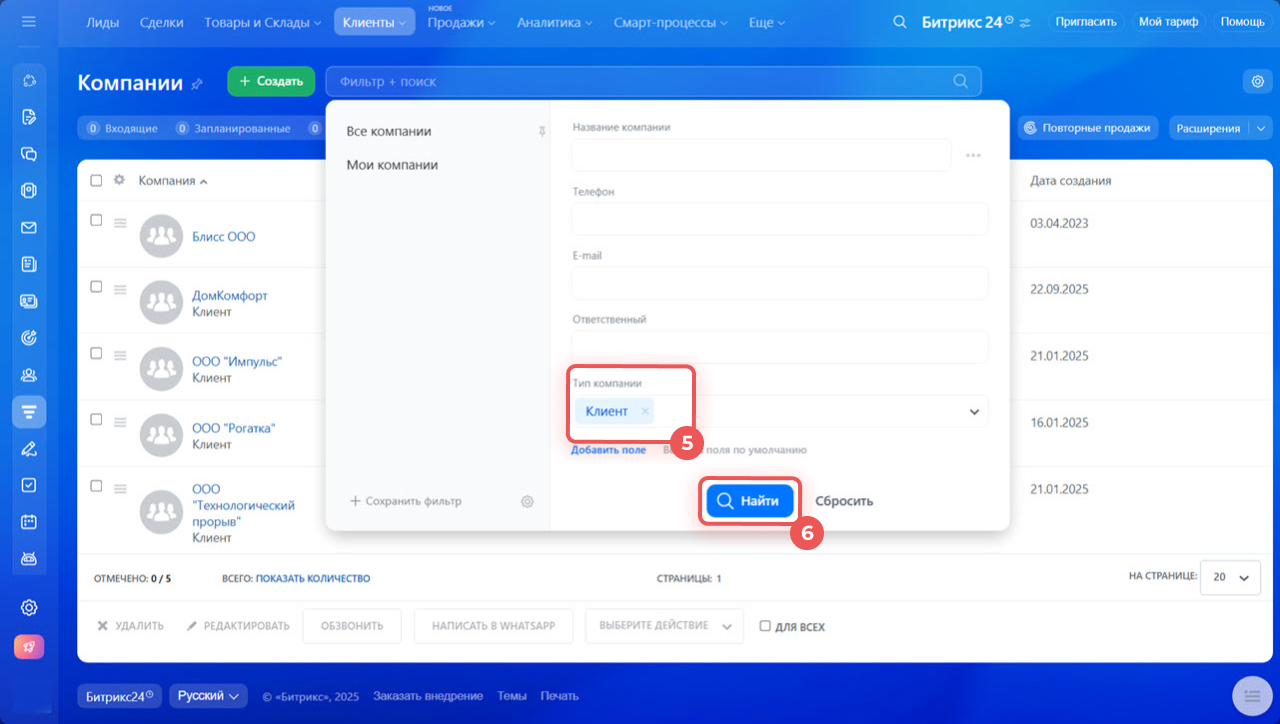
Task: Open the hamburger menu in the left sidebar
Action: 29,21
